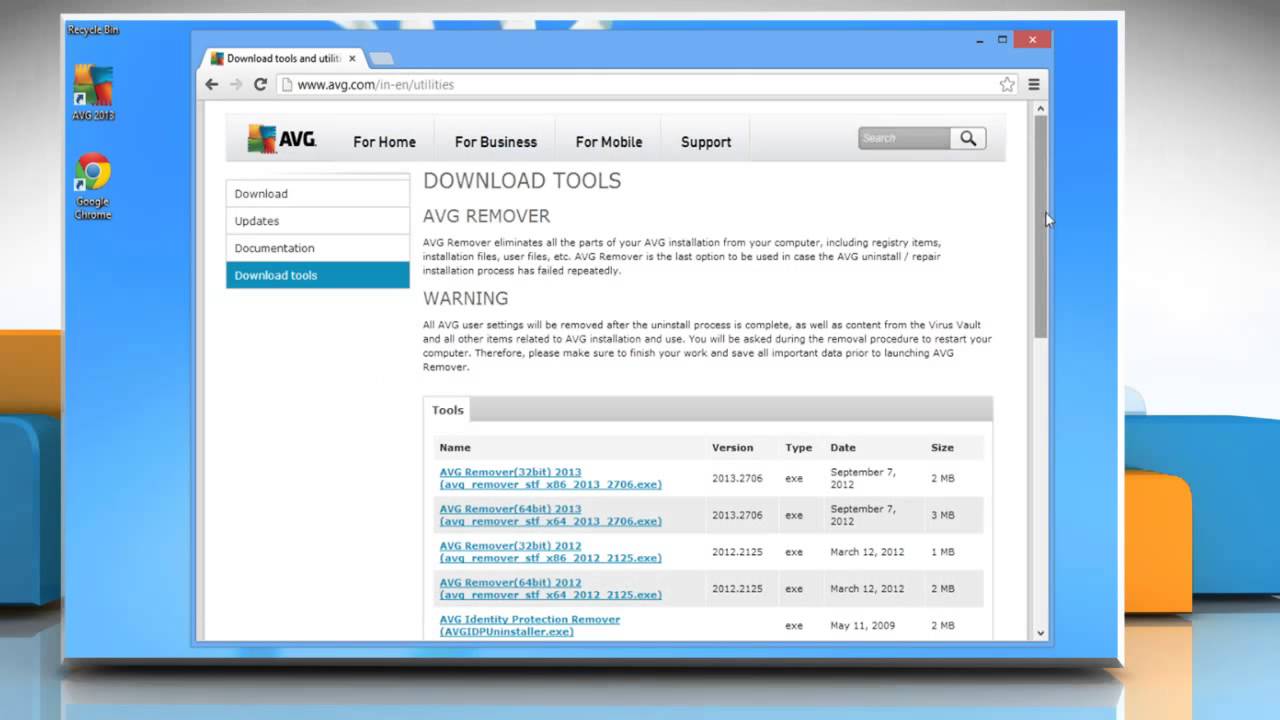The width and height of the screenshot is (1280, 720).
Task: Open Recycle Bin on desktop
Action: tap(93, 30)
